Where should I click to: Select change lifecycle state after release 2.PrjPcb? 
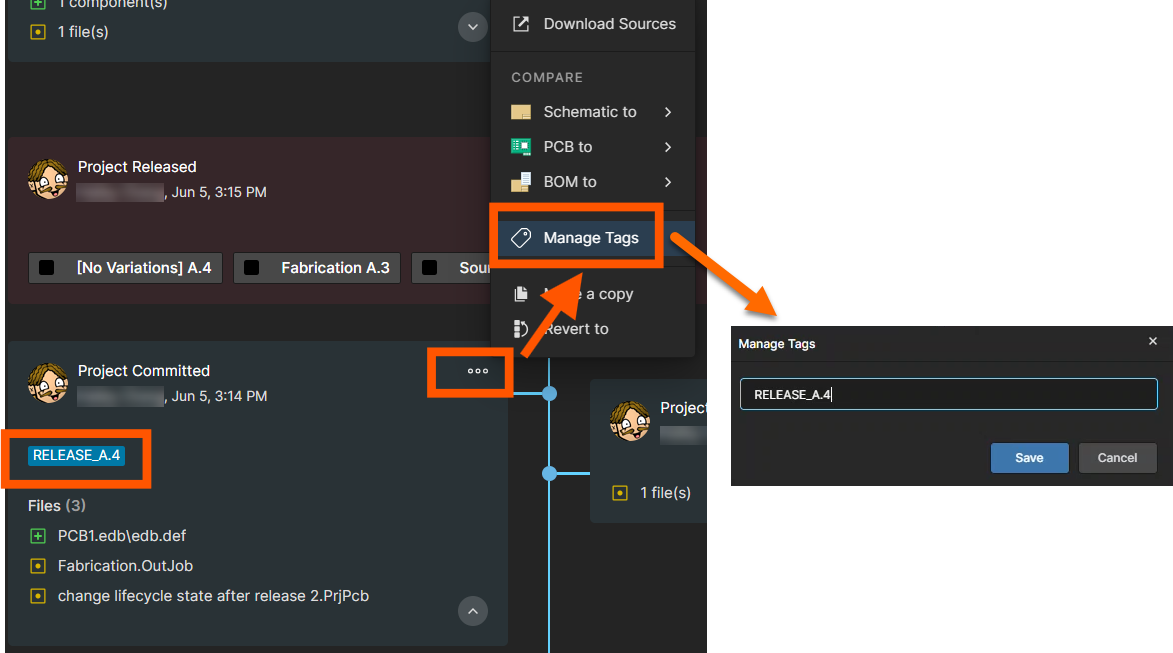[x=213, y=596]
